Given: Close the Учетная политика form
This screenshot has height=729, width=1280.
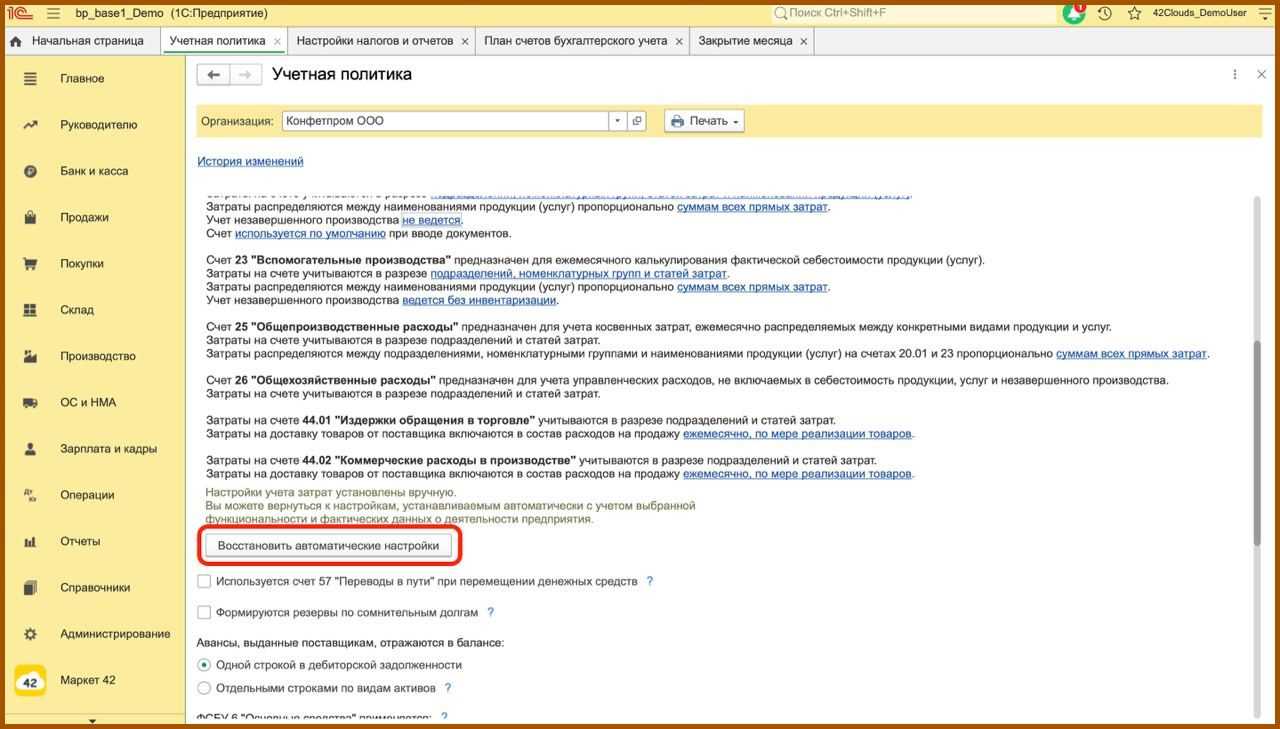Looking at the screenshot, I should [x=1261, y=74].
